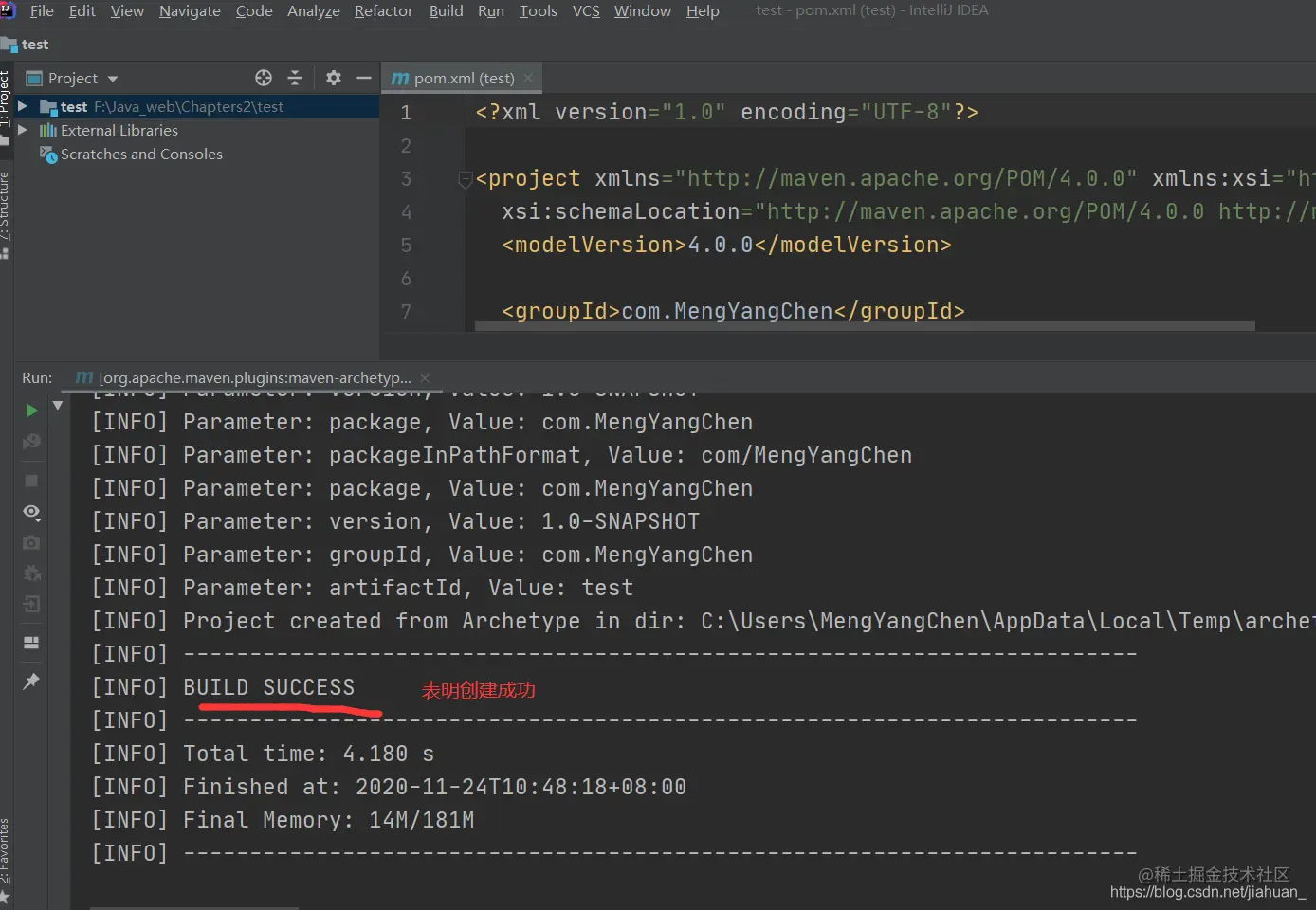This screenshot has height=910, width=1316.
Task: Select Scratches and Consoles item
Action: coord(141,155)
